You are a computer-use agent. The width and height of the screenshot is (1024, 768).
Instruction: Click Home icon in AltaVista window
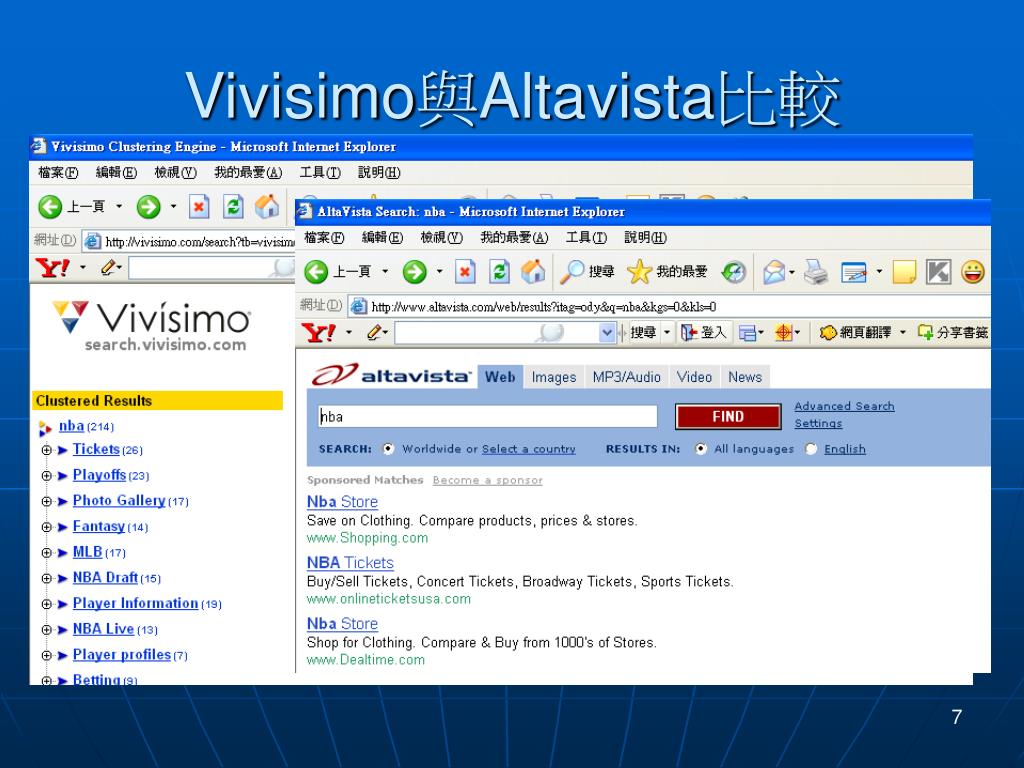533,271
